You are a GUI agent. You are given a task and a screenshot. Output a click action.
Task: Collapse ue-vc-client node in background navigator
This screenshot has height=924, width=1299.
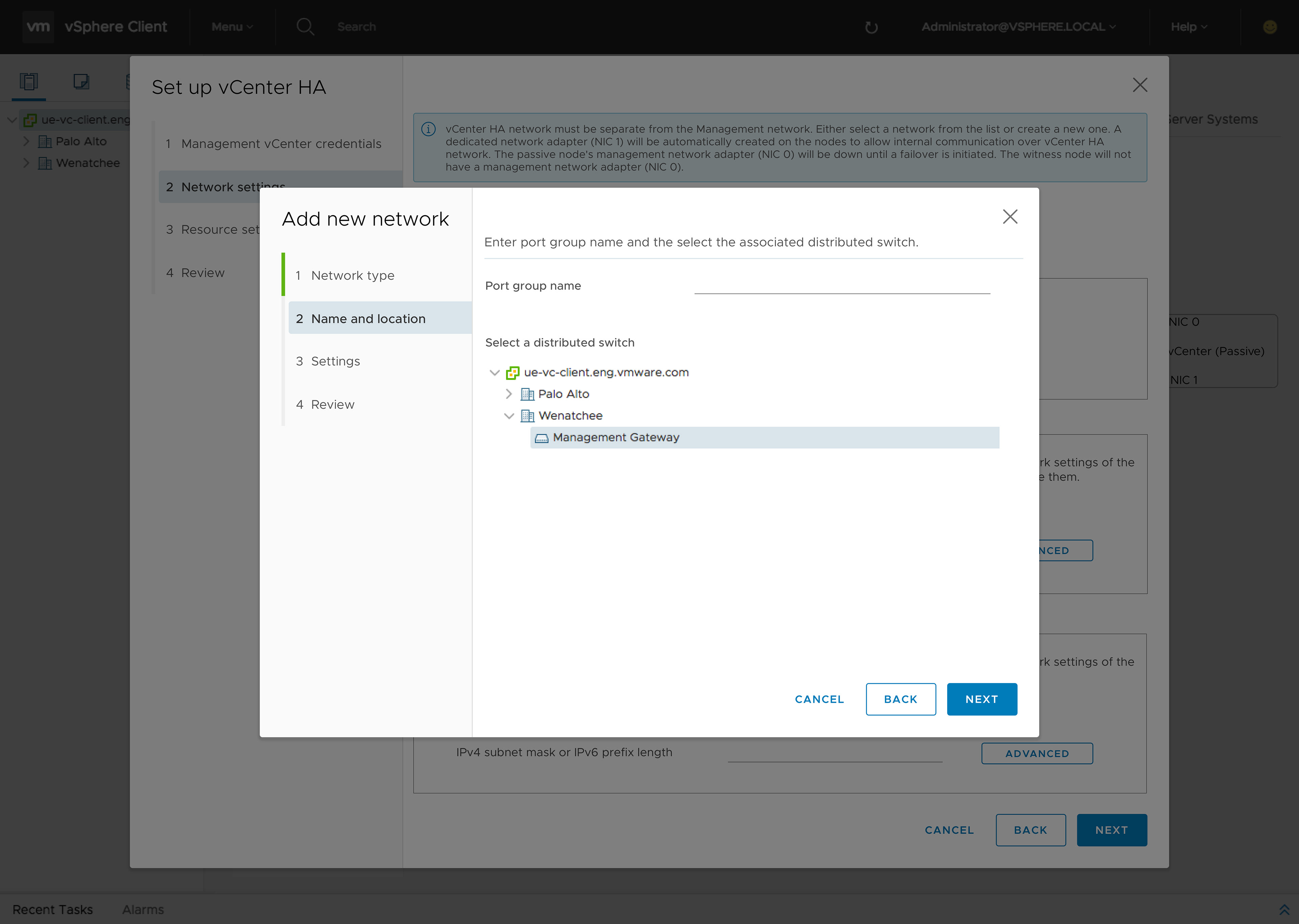(x=12, y=119)
